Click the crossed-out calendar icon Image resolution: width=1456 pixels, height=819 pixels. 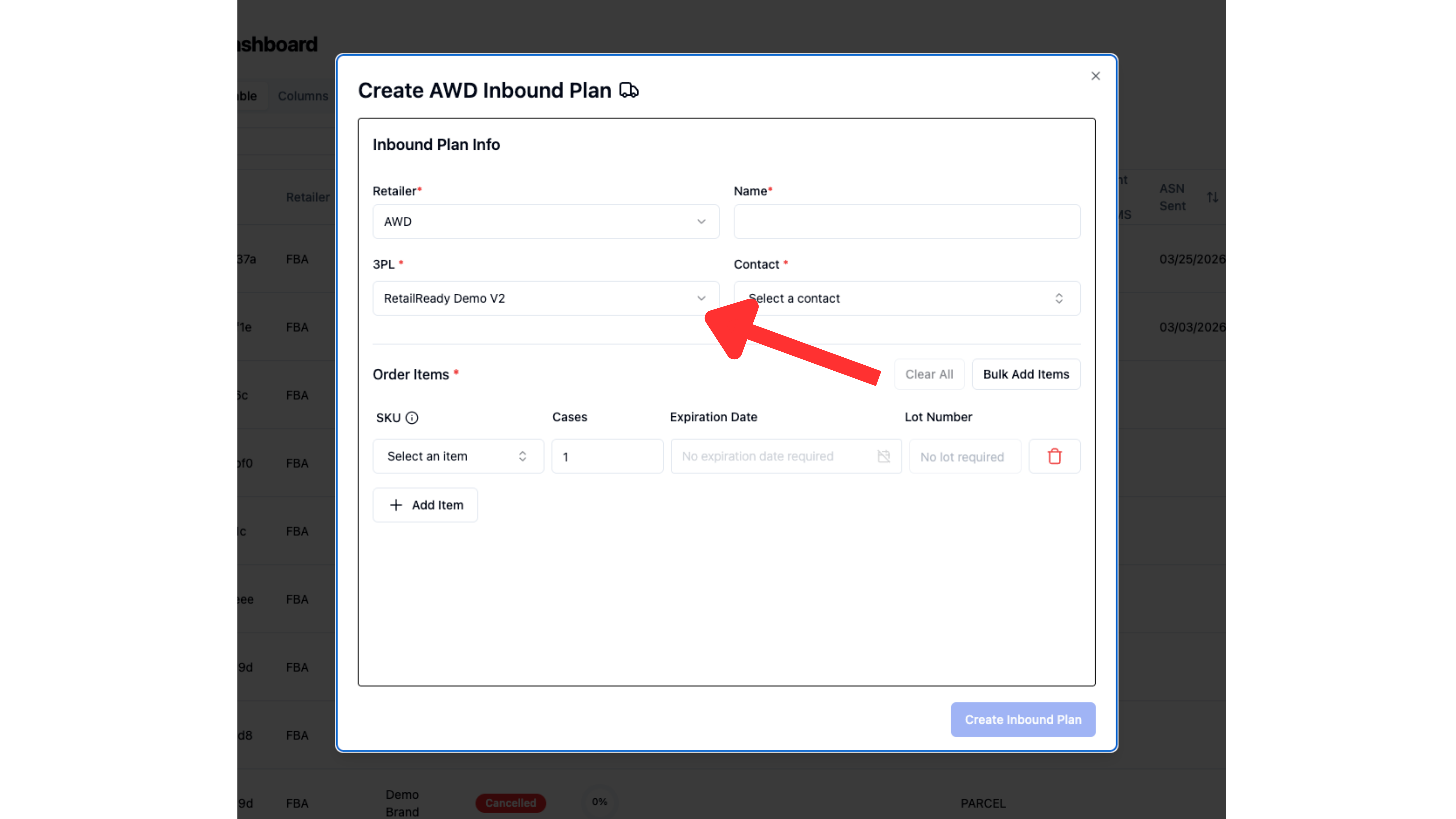pos(884,456)
